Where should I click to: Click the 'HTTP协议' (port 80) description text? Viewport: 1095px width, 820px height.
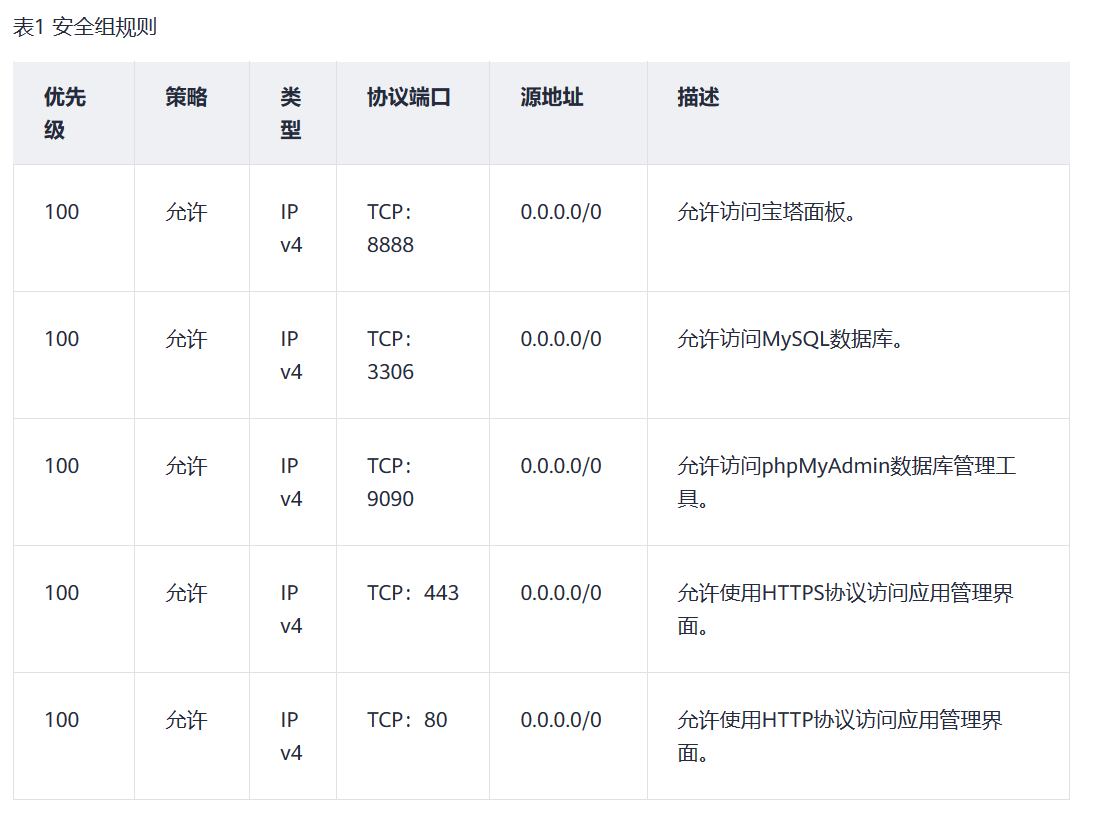pyautogui.click(x=839, y=737)
